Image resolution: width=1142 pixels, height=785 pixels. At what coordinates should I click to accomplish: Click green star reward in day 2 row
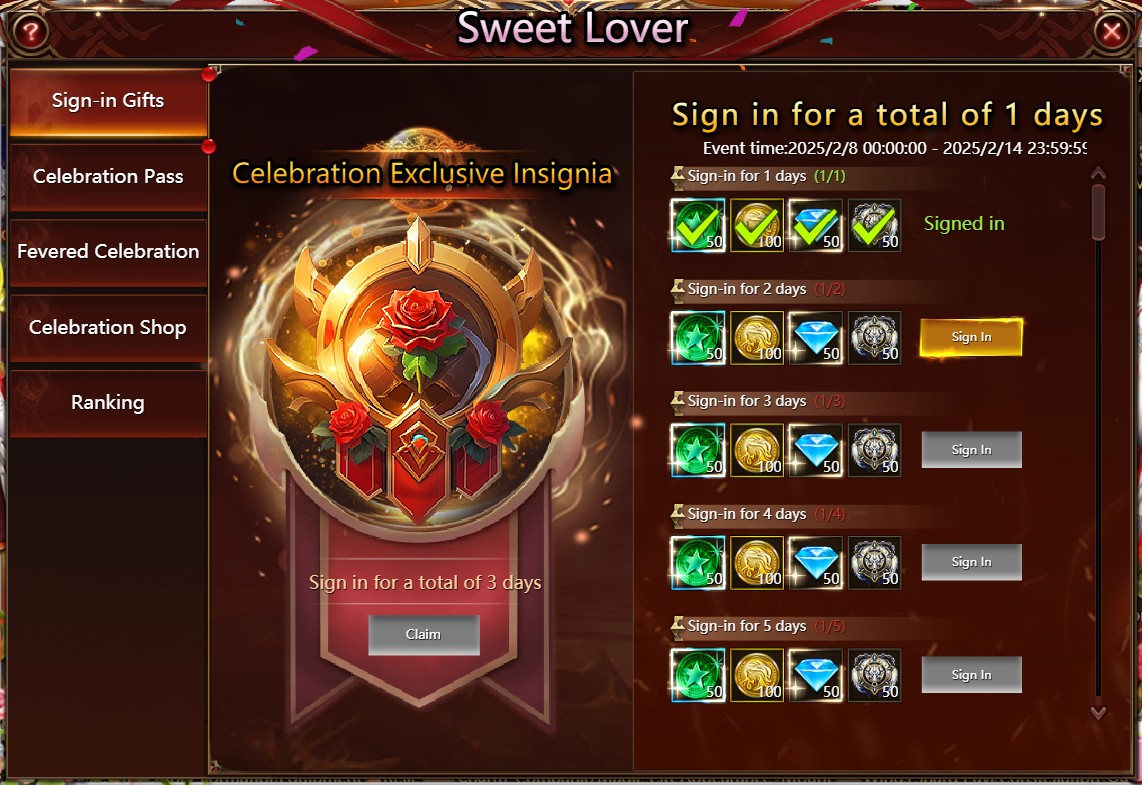pyautogui.click(x=698, y=338)
